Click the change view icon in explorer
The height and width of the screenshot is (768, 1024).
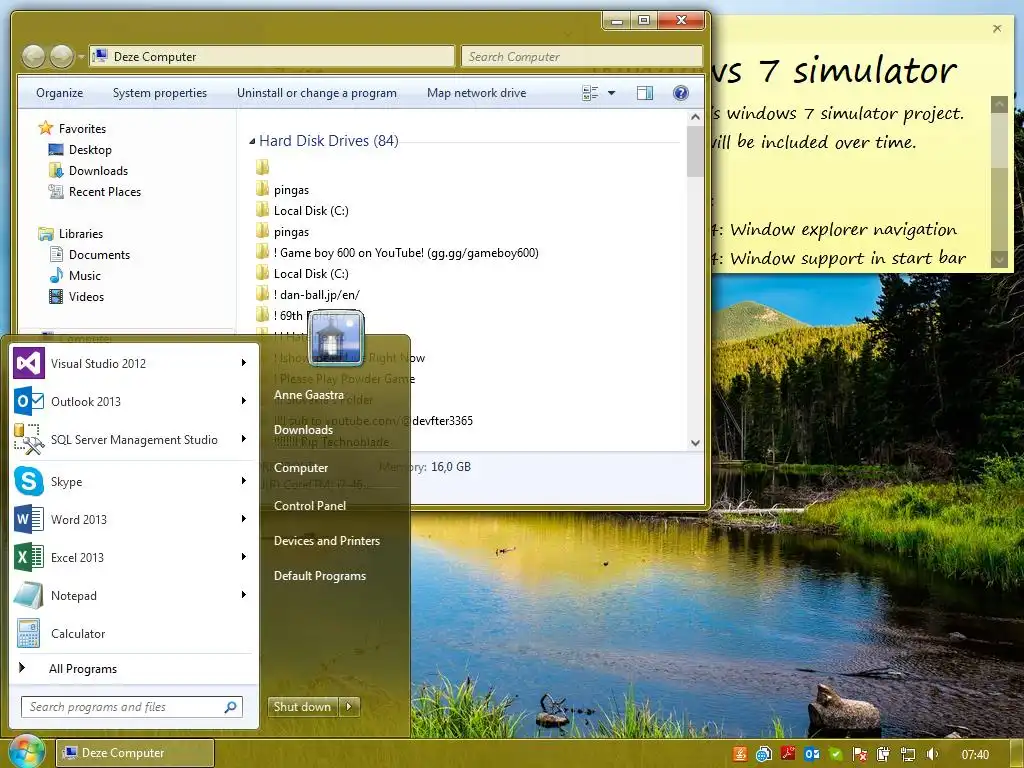[590, 93]
